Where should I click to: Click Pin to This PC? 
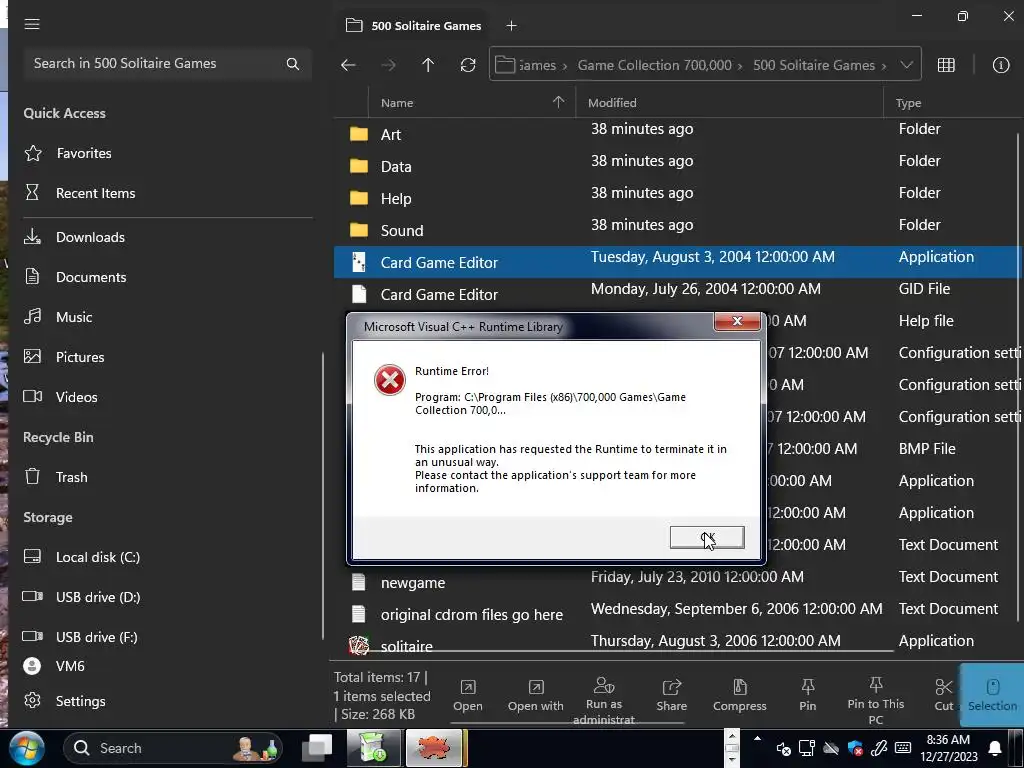tap(875, 701)
